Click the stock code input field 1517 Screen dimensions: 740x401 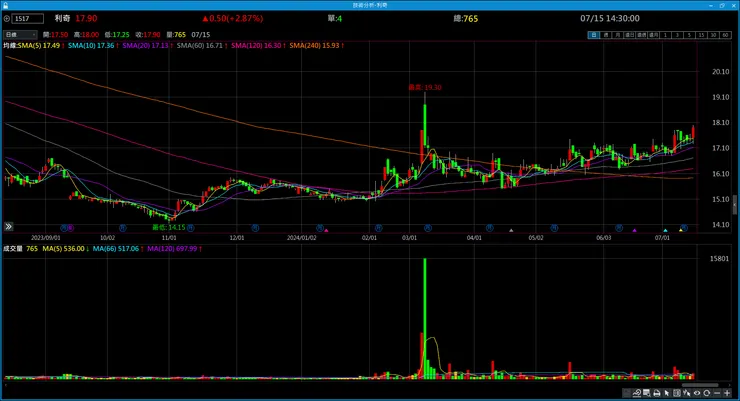[x=28, y=18]
